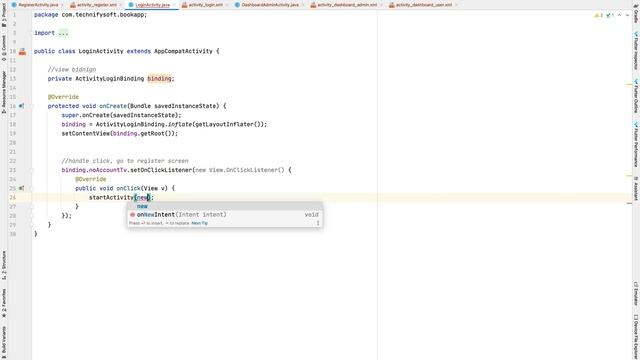Viewport: 640px width, 360px height.
Task: Open completion popup more options menu
Action: click(x=318, y=223)
